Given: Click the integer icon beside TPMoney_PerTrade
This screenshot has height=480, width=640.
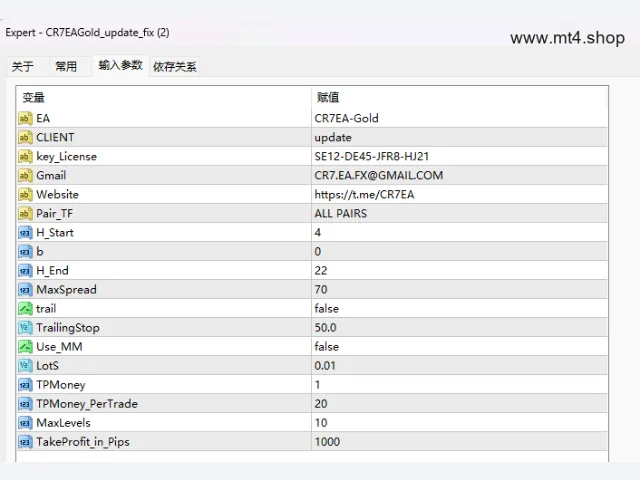Looking at the screenshot, I should click(x=25, y=404).
